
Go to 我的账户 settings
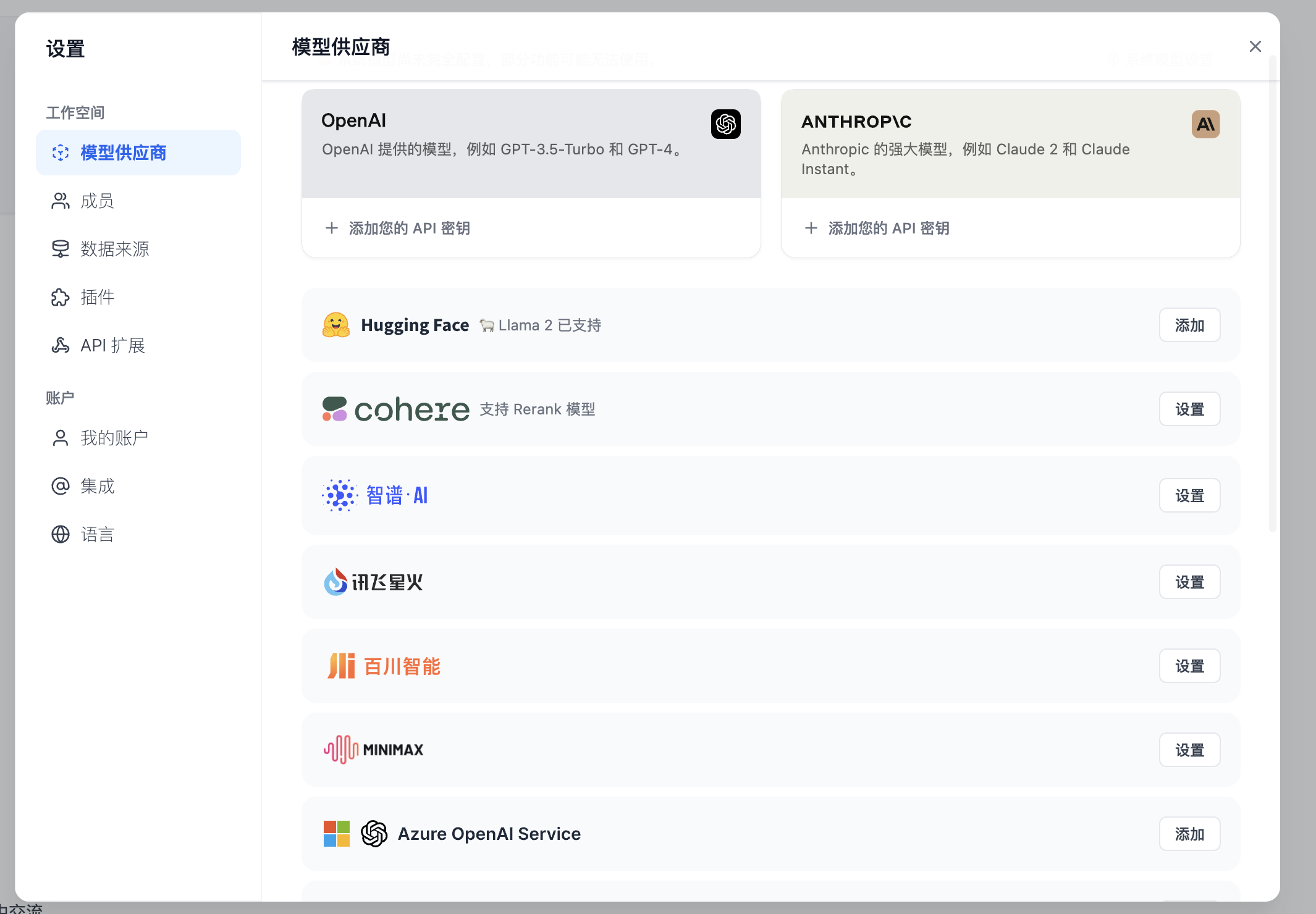click(114, 438)
